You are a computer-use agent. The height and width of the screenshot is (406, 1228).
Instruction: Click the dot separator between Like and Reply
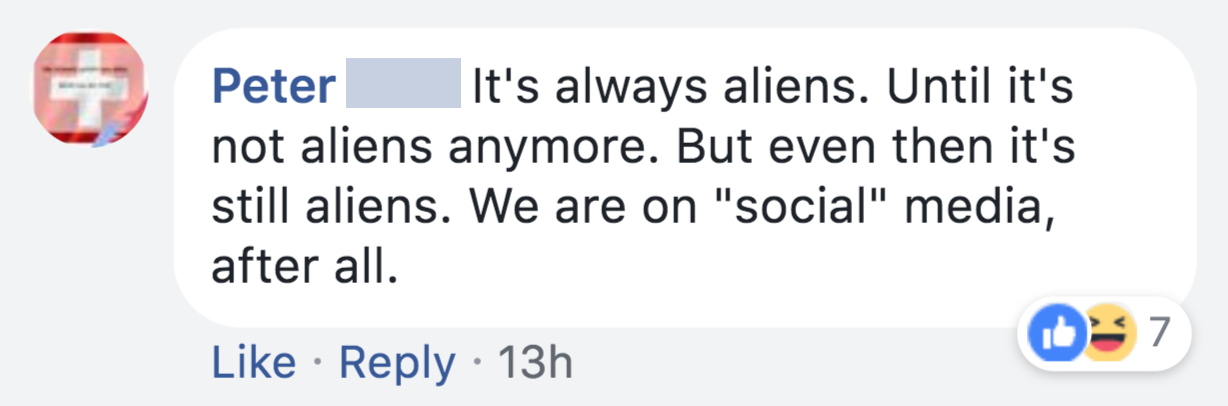(x=318, y=363)
